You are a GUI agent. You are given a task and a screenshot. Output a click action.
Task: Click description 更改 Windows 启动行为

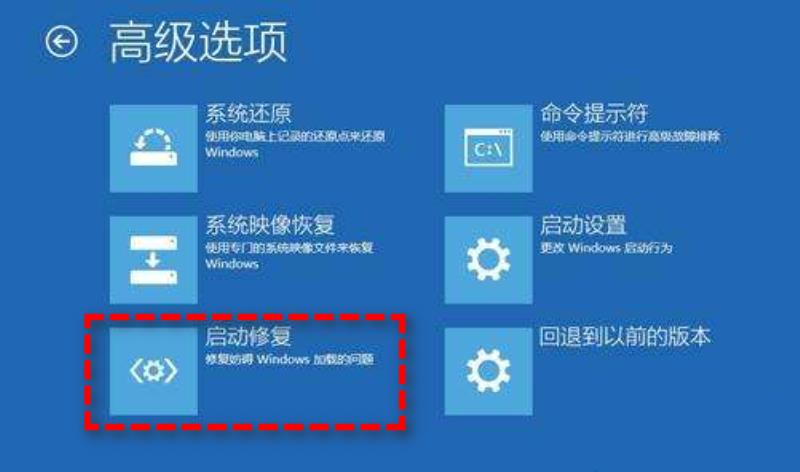[606, 248]
